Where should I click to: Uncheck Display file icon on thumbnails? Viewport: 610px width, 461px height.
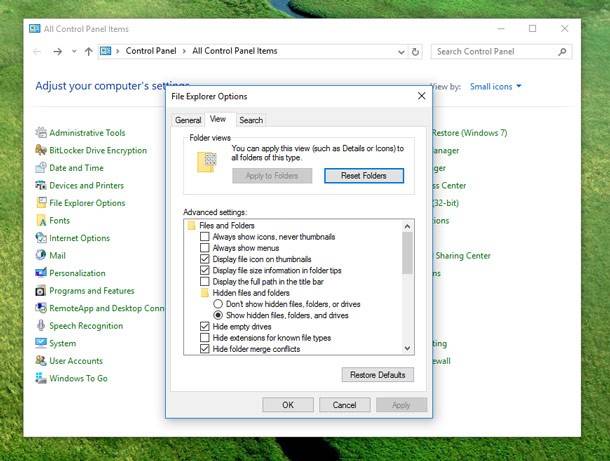(205, 259)
